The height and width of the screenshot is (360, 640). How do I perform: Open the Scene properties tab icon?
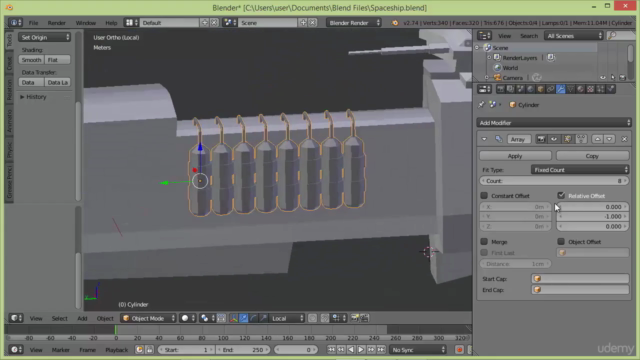pos(520,89)
